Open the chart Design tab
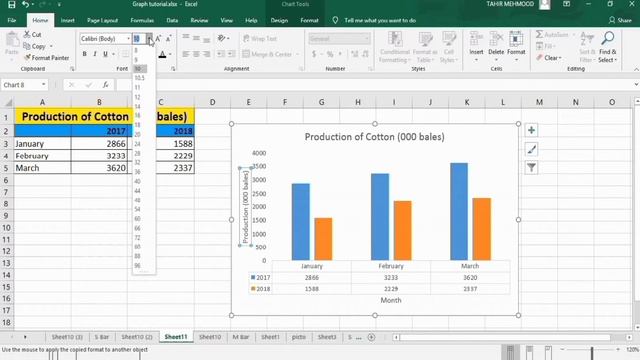The width and height of the screenshot is (640, 360). point(279,20)
